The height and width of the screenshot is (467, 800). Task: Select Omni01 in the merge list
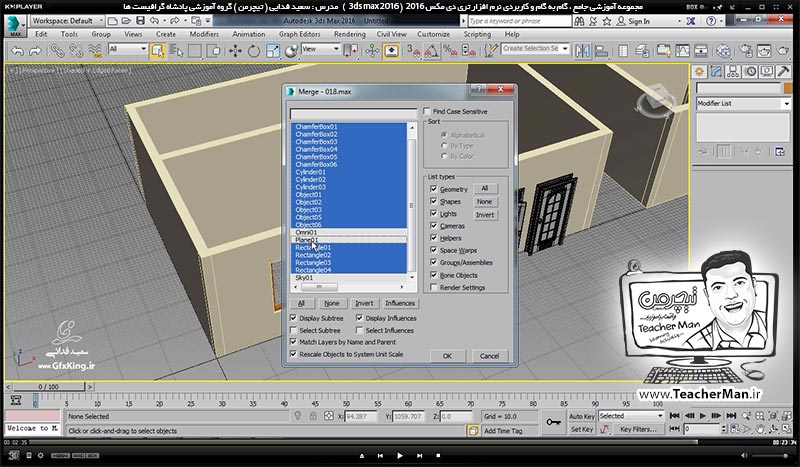point(349,232)
